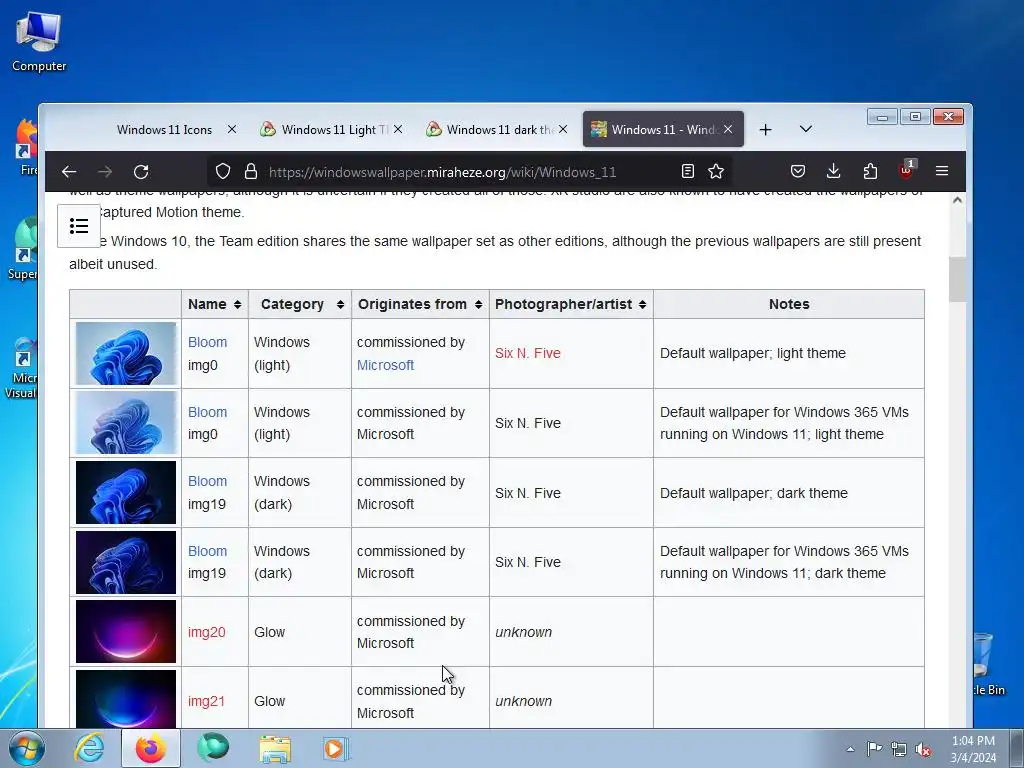Open the green Supermium taskbar icon

[213, 748]
